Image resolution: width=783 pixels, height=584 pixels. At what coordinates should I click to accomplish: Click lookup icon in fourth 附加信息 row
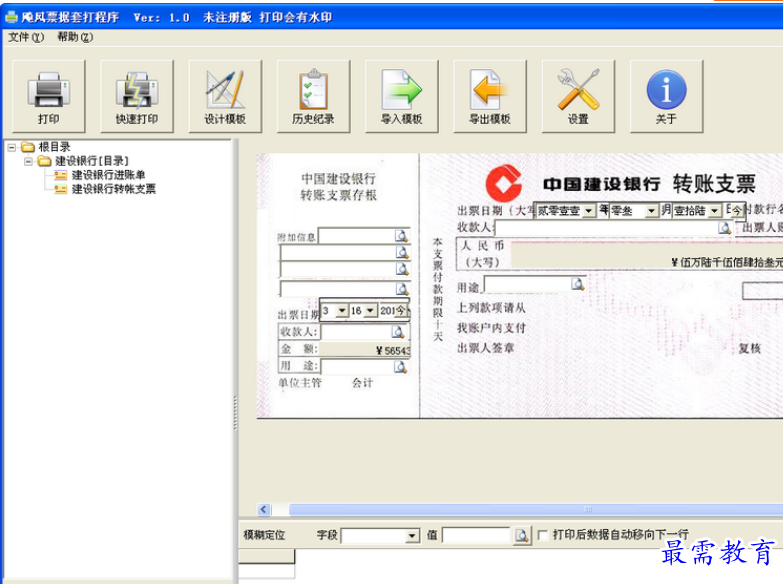pos(402,288)
